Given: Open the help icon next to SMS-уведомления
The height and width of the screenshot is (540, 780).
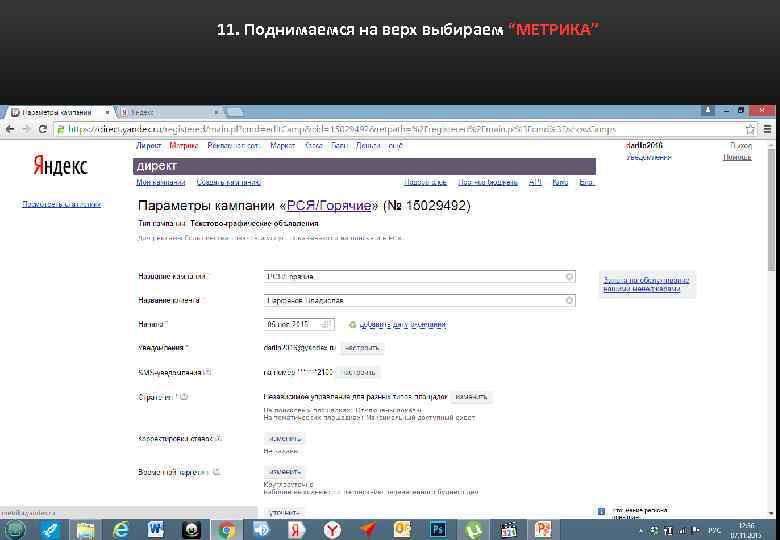Looking at the screenshot, I should pyautogui.click(x=207, y=372).
